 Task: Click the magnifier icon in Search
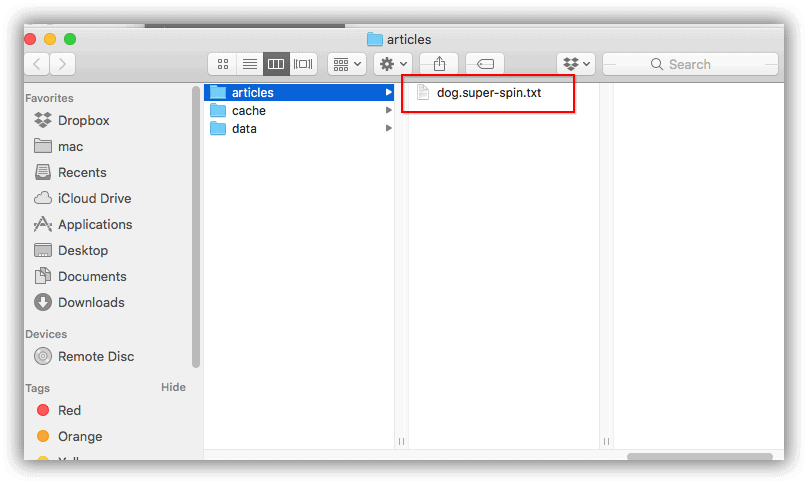(x=656, y=64)
